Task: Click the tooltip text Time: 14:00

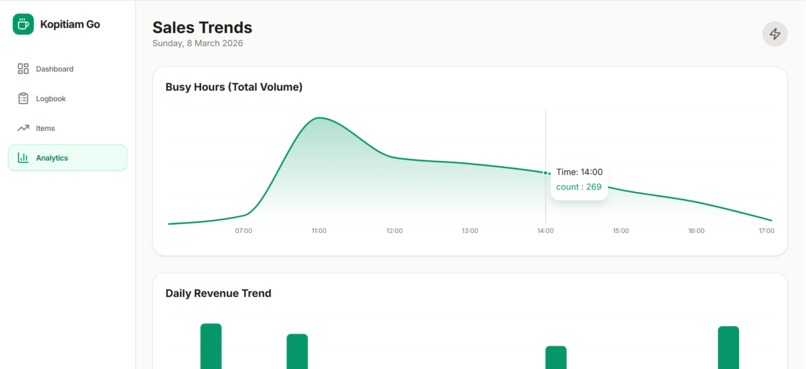Action: pos(579,172)
